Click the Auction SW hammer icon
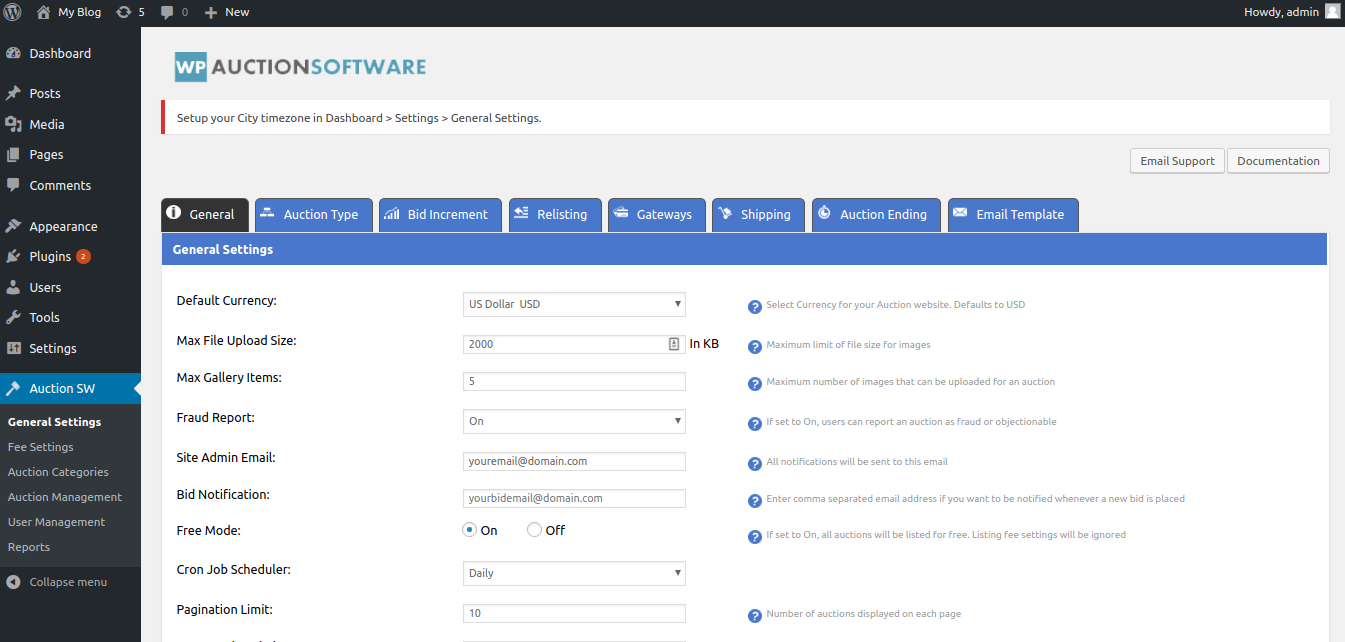 (13, 388)
